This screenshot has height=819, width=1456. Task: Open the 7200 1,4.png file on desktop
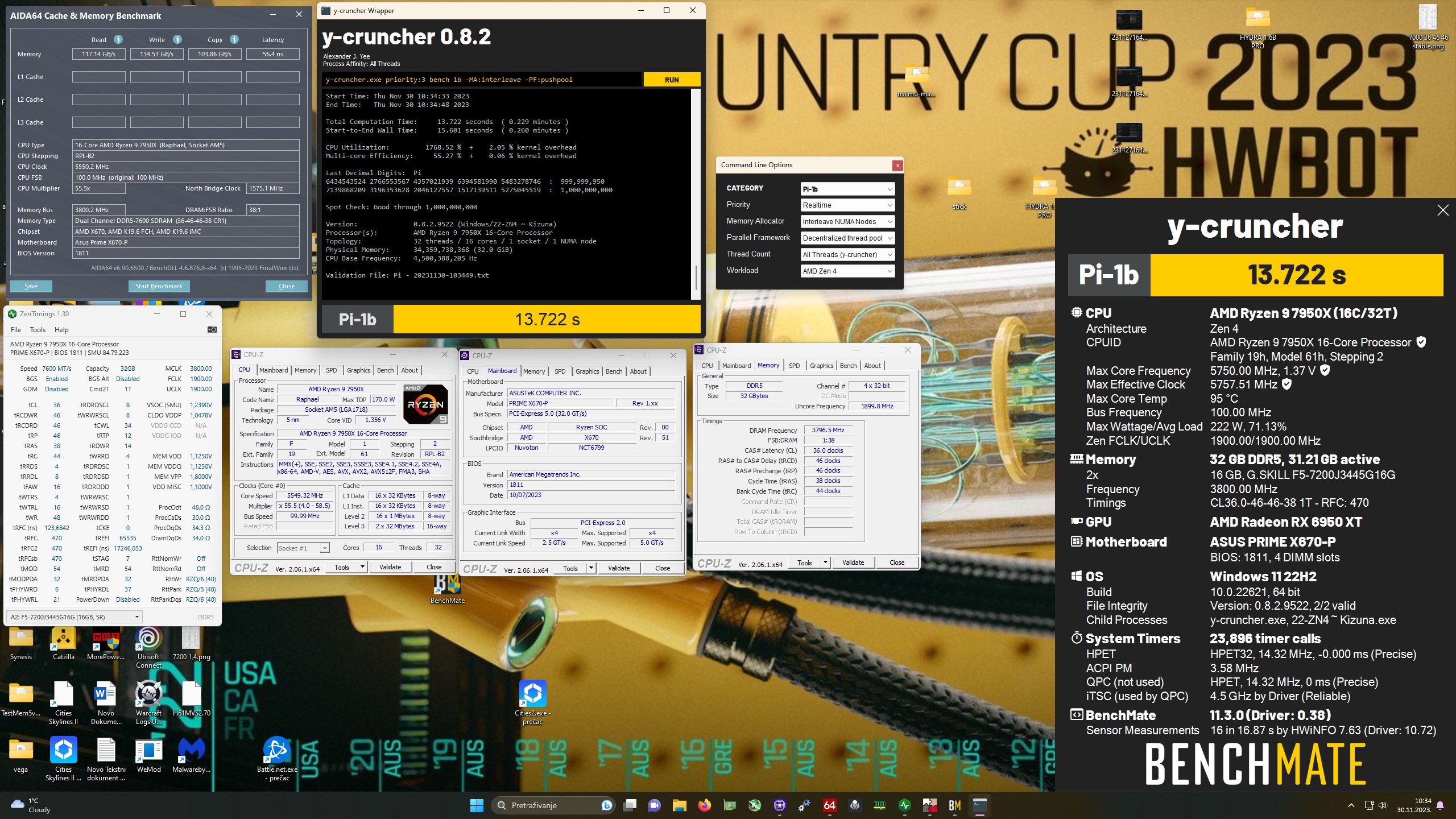[x=191, y=644]
